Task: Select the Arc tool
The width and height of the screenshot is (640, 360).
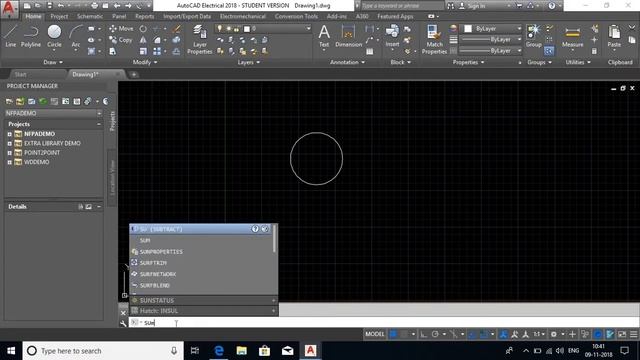Action: pos(76,36)
